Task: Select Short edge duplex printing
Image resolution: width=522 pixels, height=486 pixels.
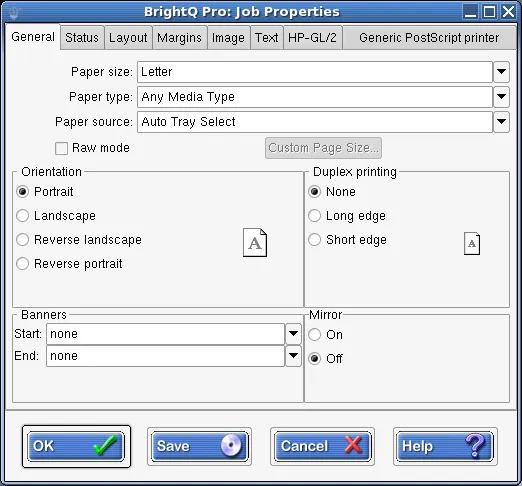Action: point(314,240)
